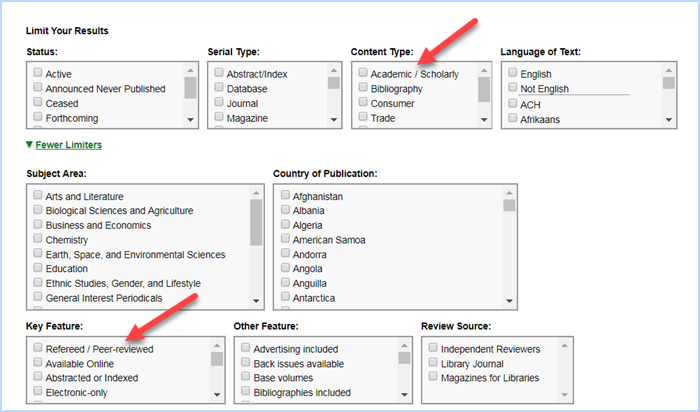Select Afghanistan in Country of Publication
This screenshot has width=700, height=412.
click(285, 196)
